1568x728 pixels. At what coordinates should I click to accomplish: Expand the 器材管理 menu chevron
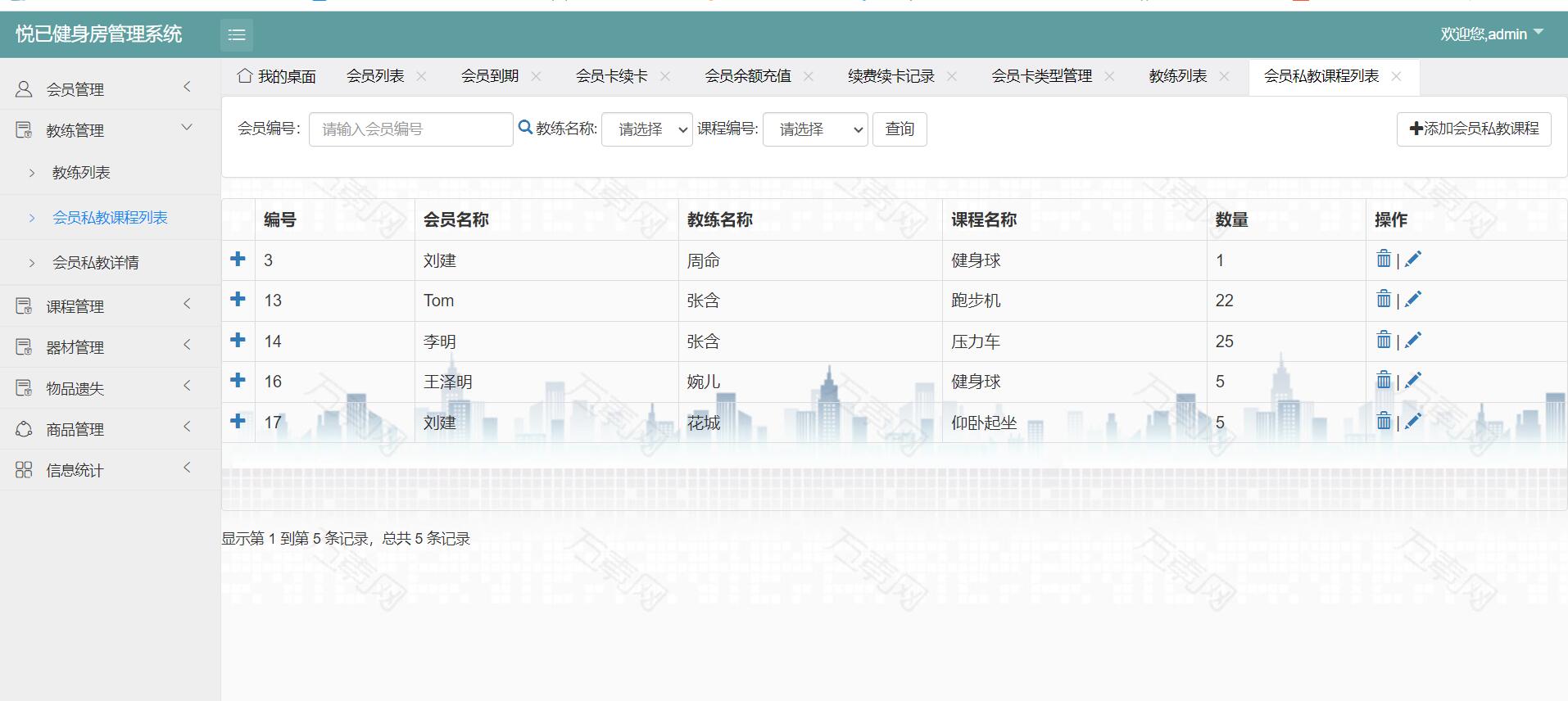[x=187, y=345]
